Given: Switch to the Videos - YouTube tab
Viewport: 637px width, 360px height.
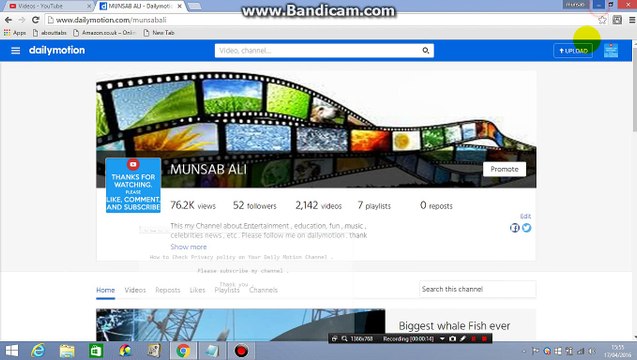Looking at the screenshot, I should 49,6.
